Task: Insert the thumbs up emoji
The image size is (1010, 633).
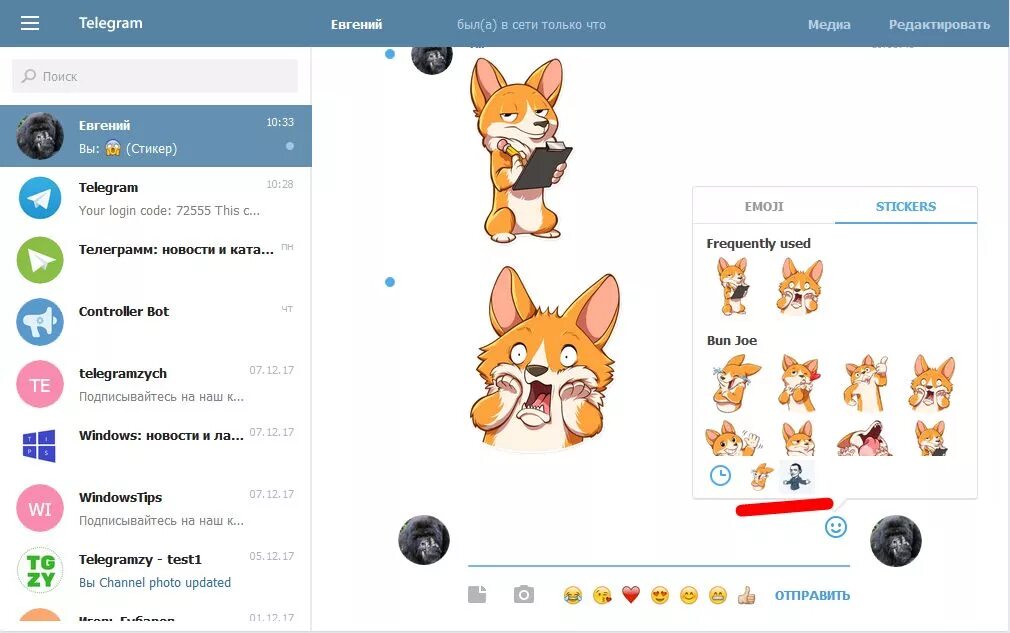Action: coord(747,595)
